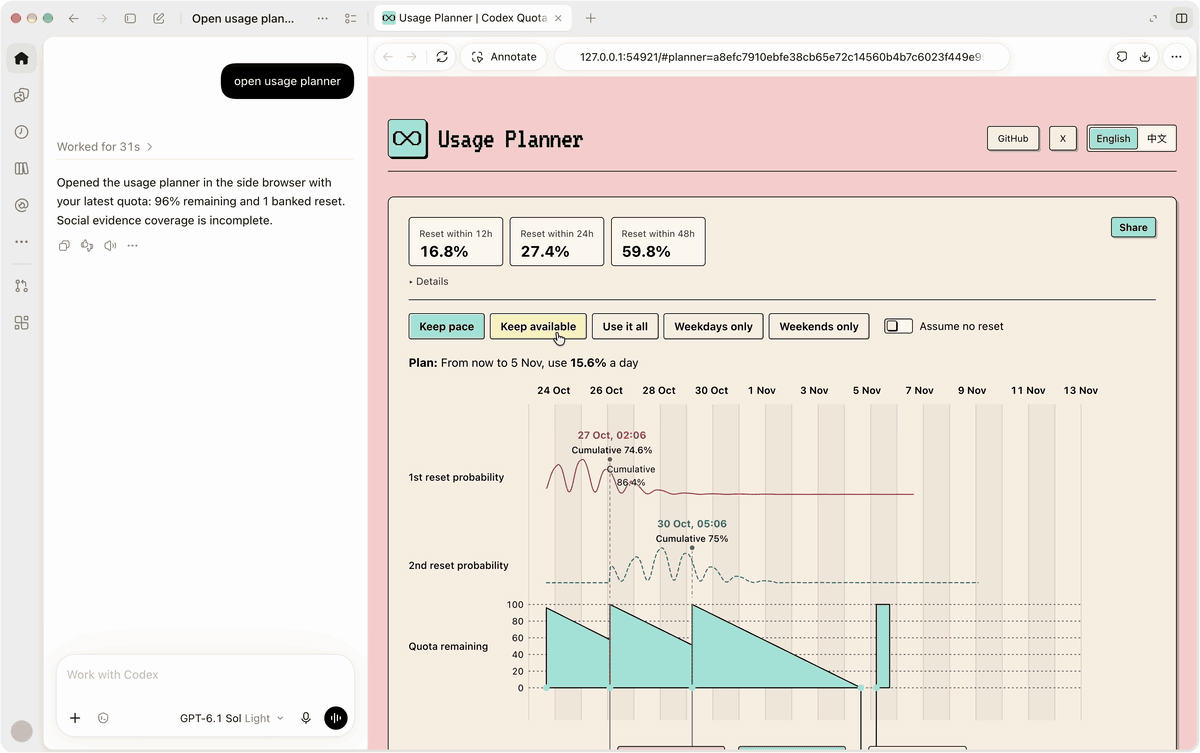Click the browser address bar
The width and height of the screenshot is (1200, 753).
click(781, 57)
